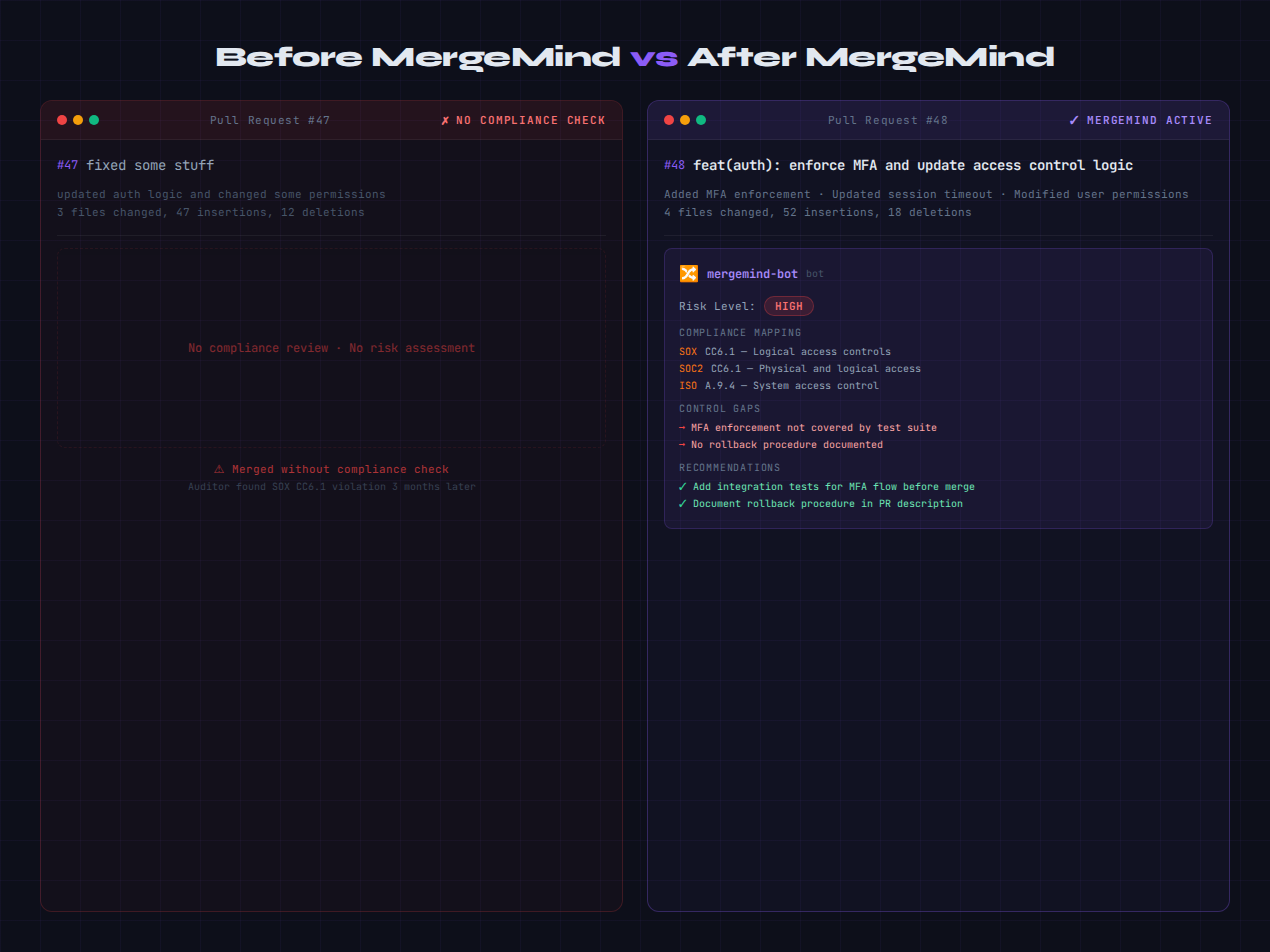Click 'Document rollback procedure in PR description'

(828, 504)
